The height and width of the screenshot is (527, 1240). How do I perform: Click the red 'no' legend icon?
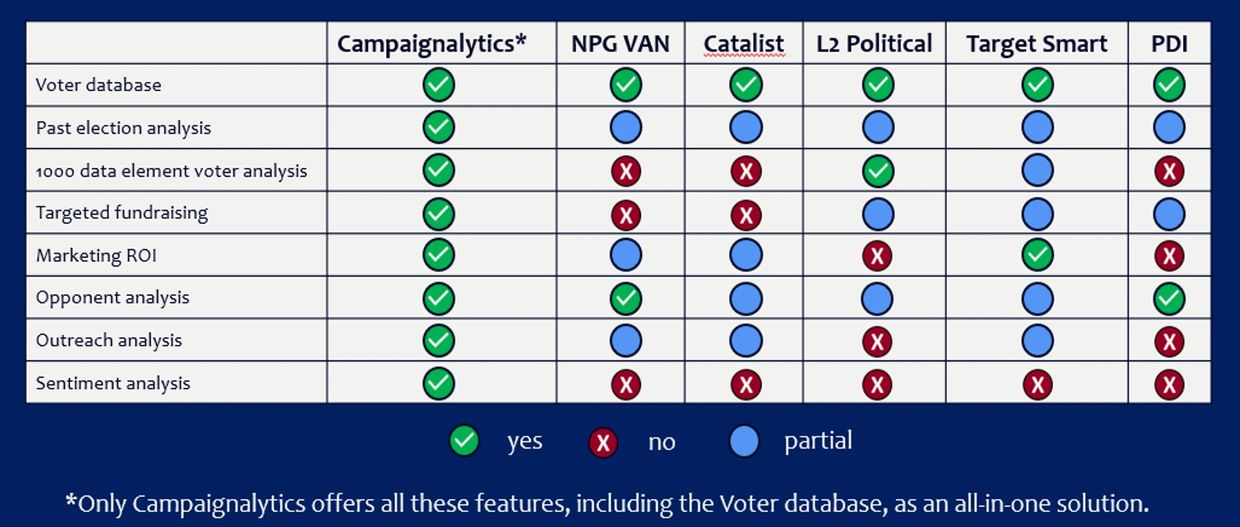point(603,442)
